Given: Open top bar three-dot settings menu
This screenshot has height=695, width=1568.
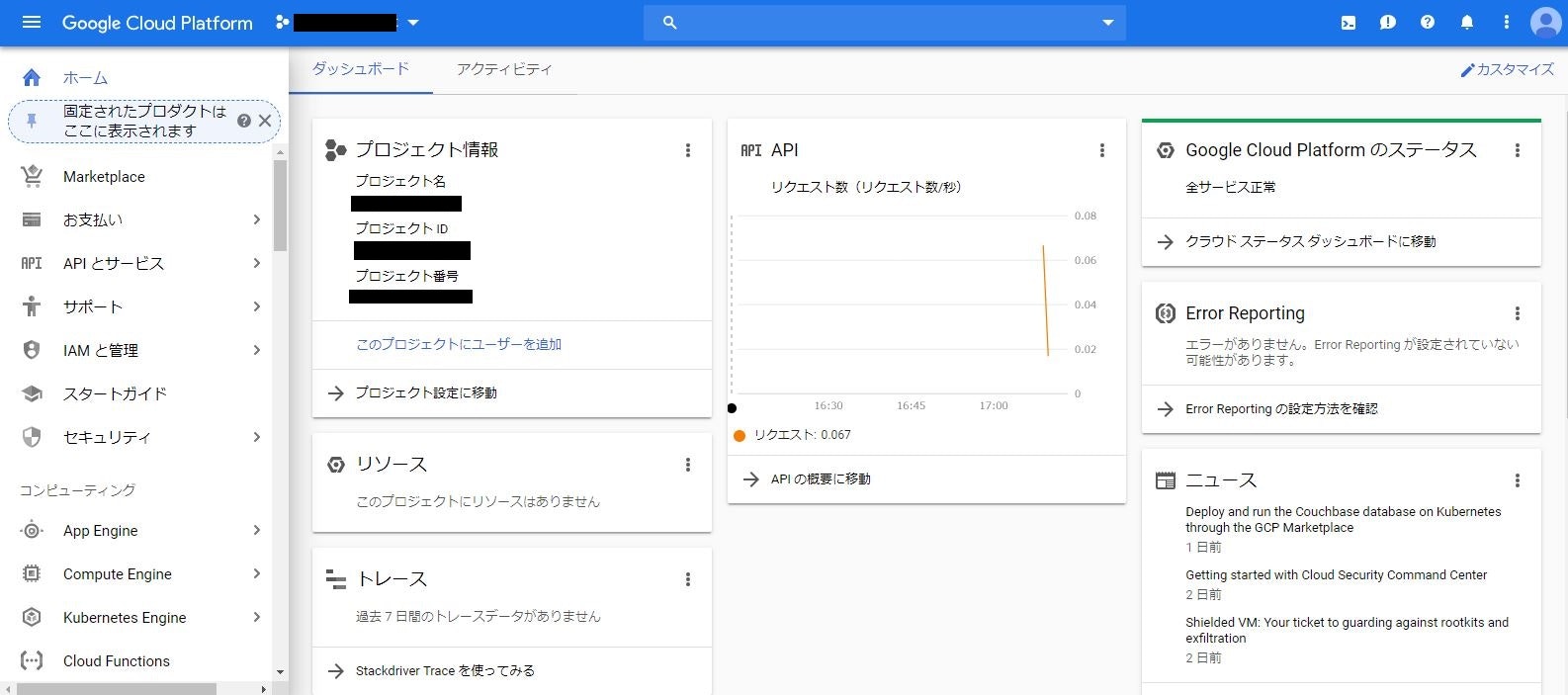Looking at the screenshot, I should [1507, 22].
